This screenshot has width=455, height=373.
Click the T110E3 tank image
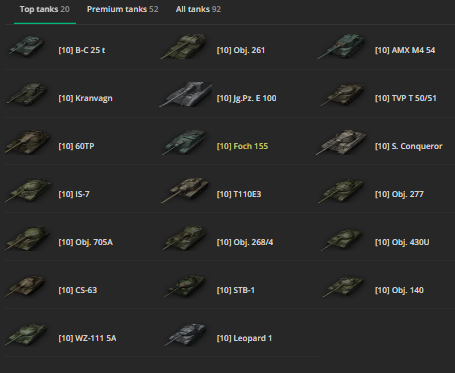pos(185,191)
